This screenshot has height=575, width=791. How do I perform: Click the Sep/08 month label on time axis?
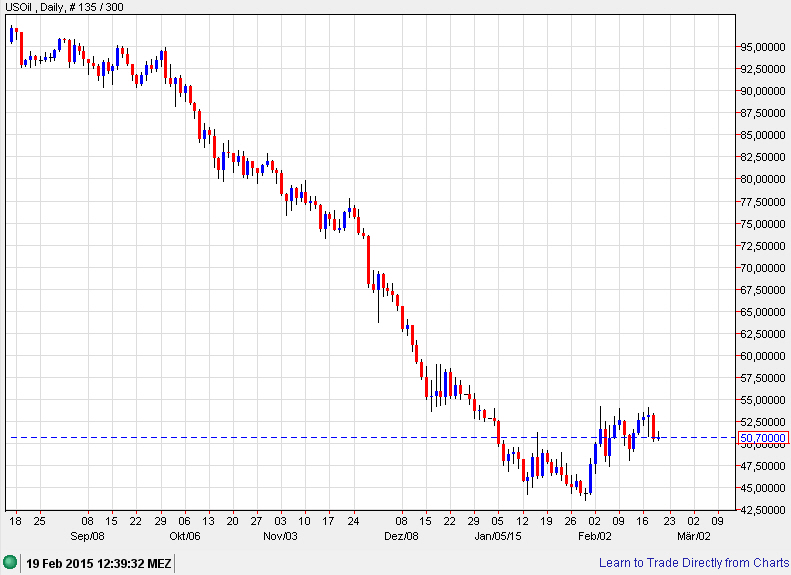(x=87, y=536)
